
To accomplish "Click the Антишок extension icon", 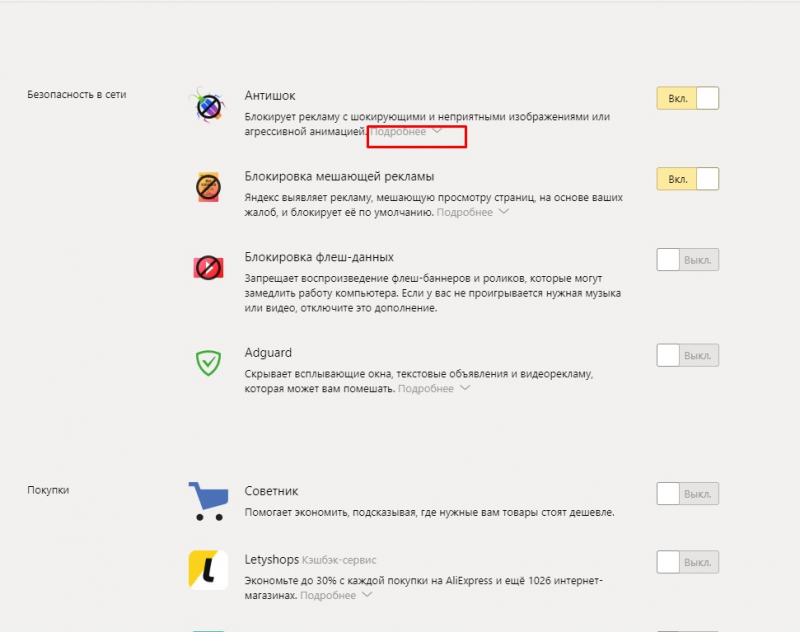I will tap(208, 105).
